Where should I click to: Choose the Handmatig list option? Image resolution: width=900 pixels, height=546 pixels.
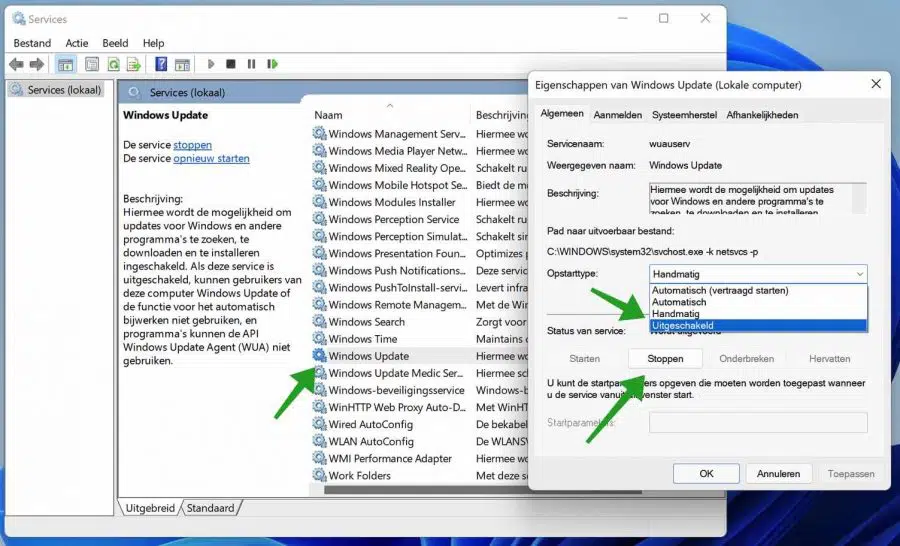click(x=758, y=313)
